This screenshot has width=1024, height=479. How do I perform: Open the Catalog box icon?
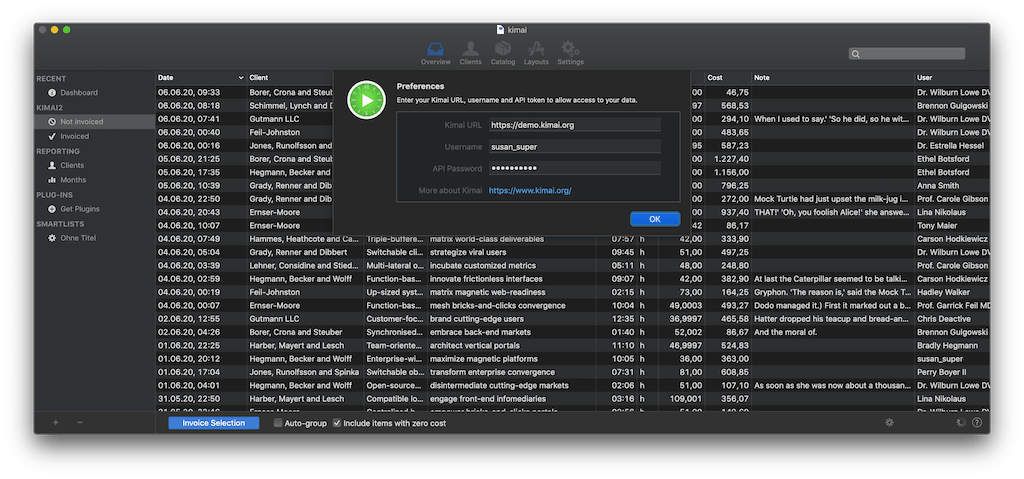pyautogui.click(x=503, y=53)
